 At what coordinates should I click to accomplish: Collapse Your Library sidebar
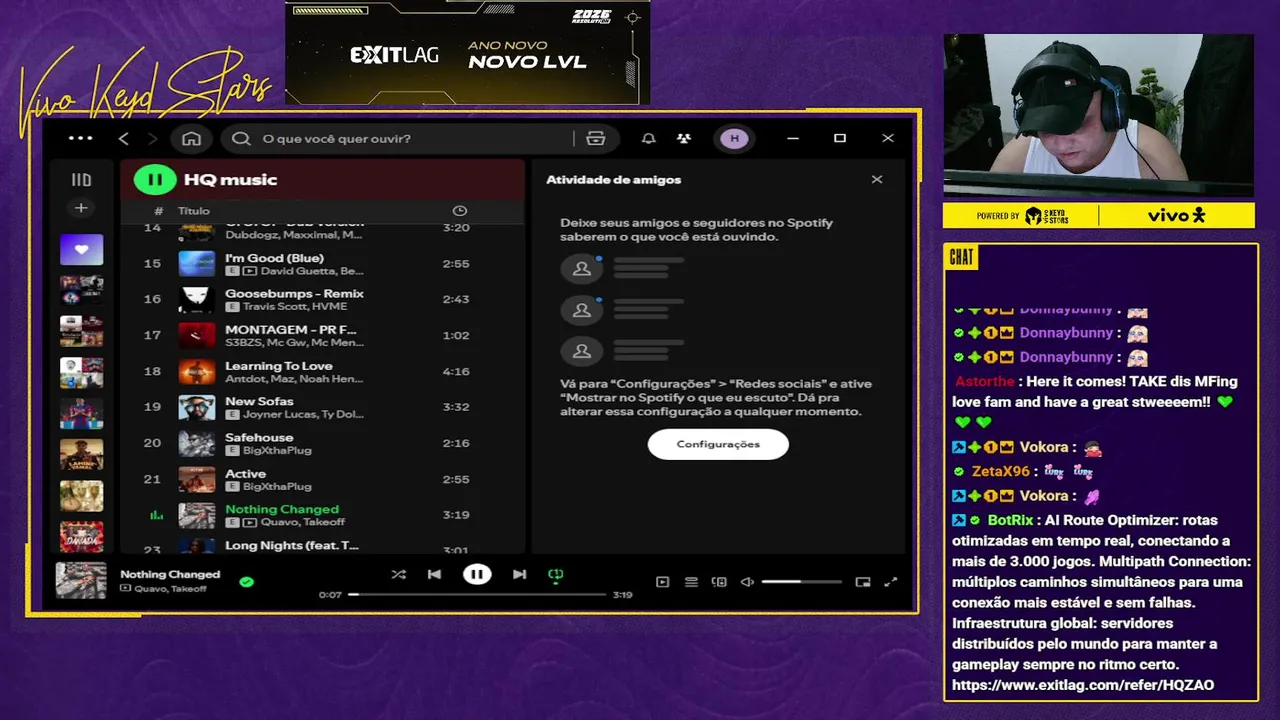click(81, 180)
